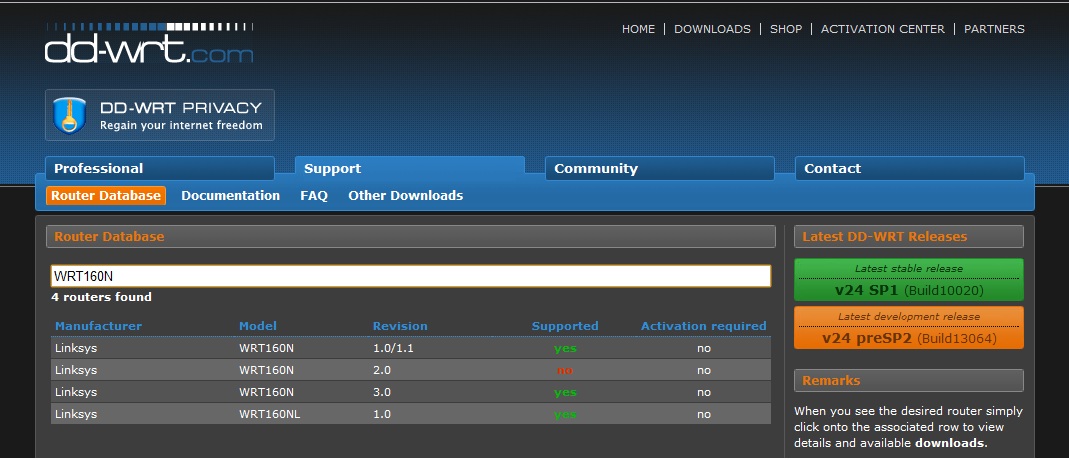Select the Support tab
Screen dimensions: 1069x460
[410, 168]
